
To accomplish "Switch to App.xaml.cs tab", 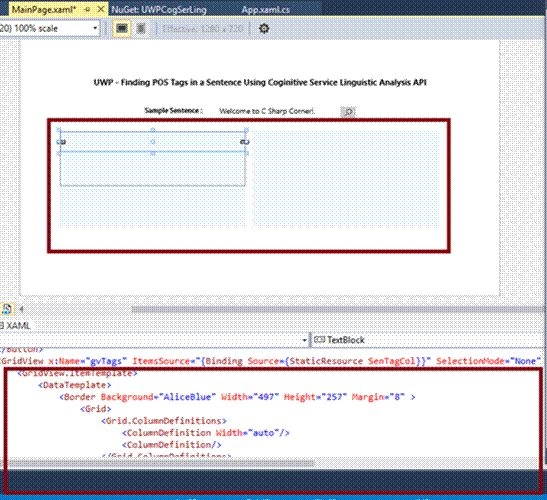I will pos(265,9).
